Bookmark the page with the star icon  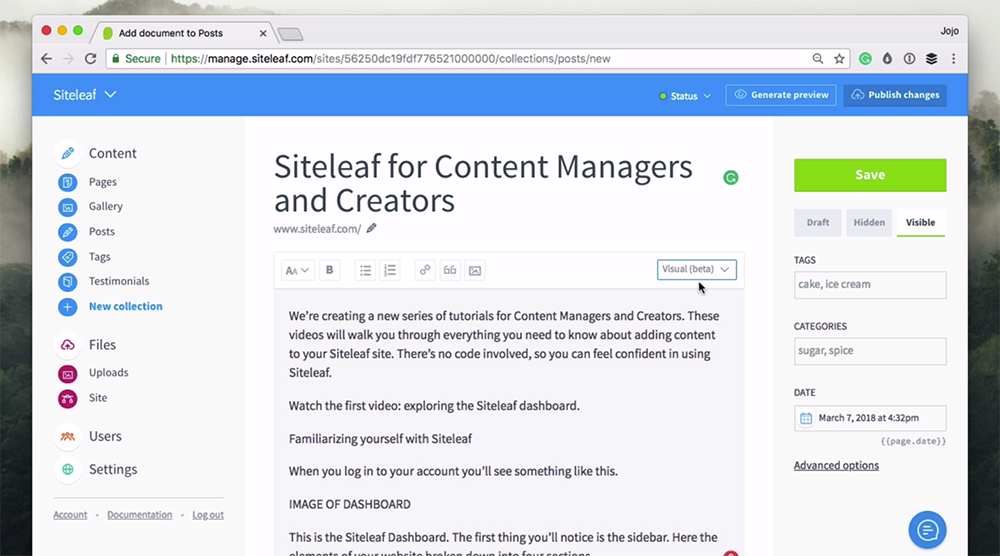pyautogui.click(x=839, y=59)
